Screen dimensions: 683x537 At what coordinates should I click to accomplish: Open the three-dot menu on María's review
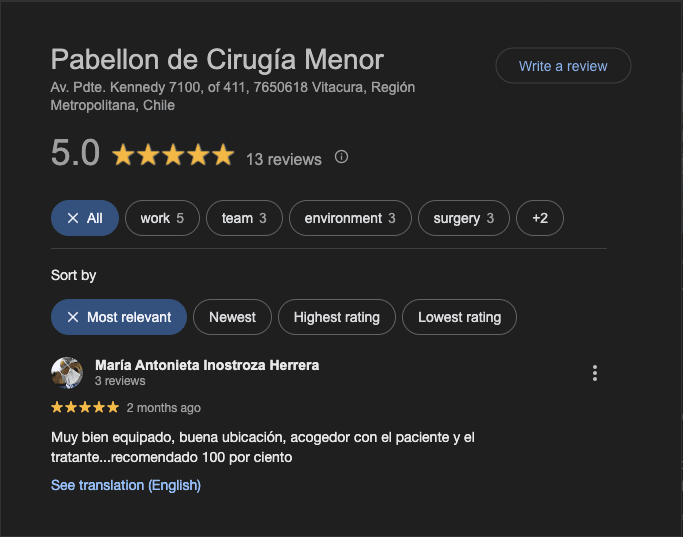pos(595,373)
